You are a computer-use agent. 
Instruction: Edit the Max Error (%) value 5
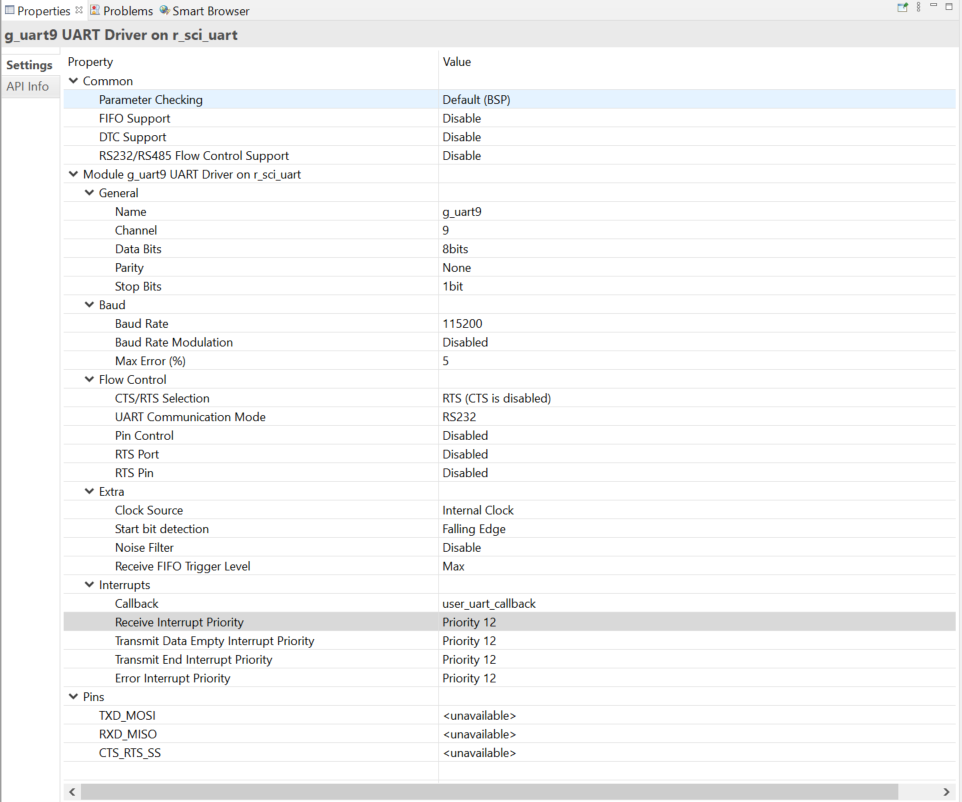coord(445,361)
